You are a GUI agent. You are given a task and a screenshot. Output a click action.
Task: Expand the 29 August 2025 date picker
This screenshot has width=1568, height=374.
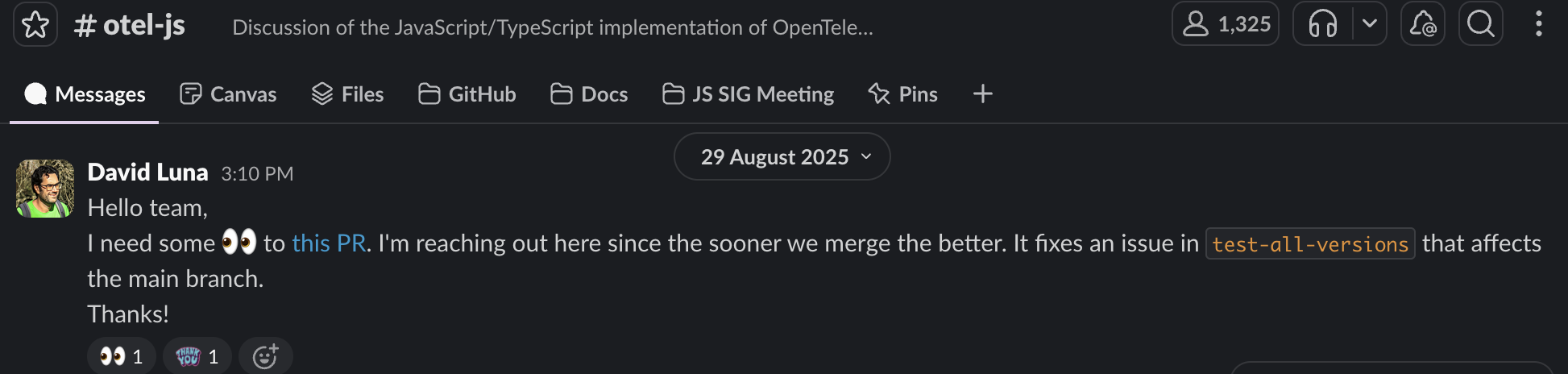[x=782, y=156]
